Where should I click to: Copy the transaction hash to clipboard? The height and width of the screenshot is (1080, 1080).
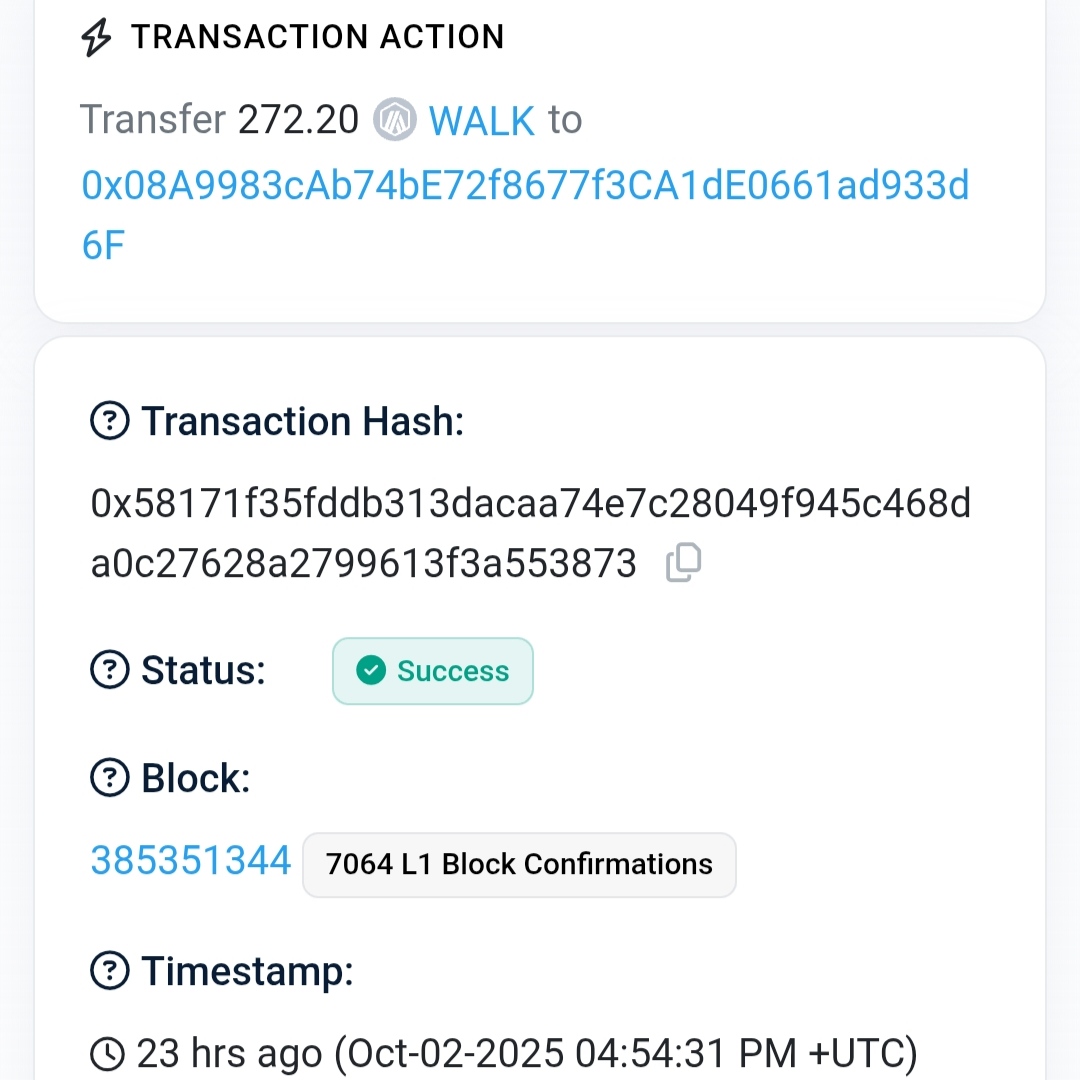click(684, 563)
